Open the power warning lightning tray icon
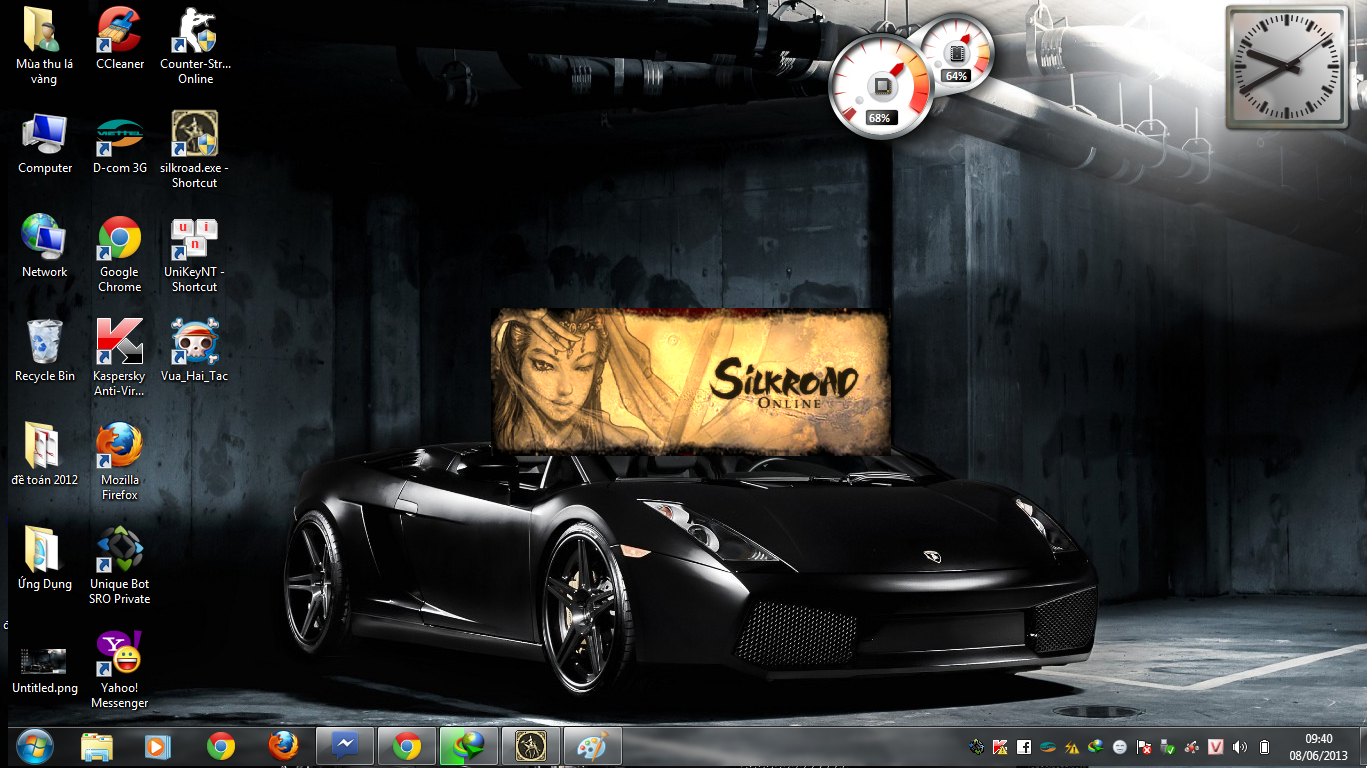1367x768 pixels. (1072, 746)
